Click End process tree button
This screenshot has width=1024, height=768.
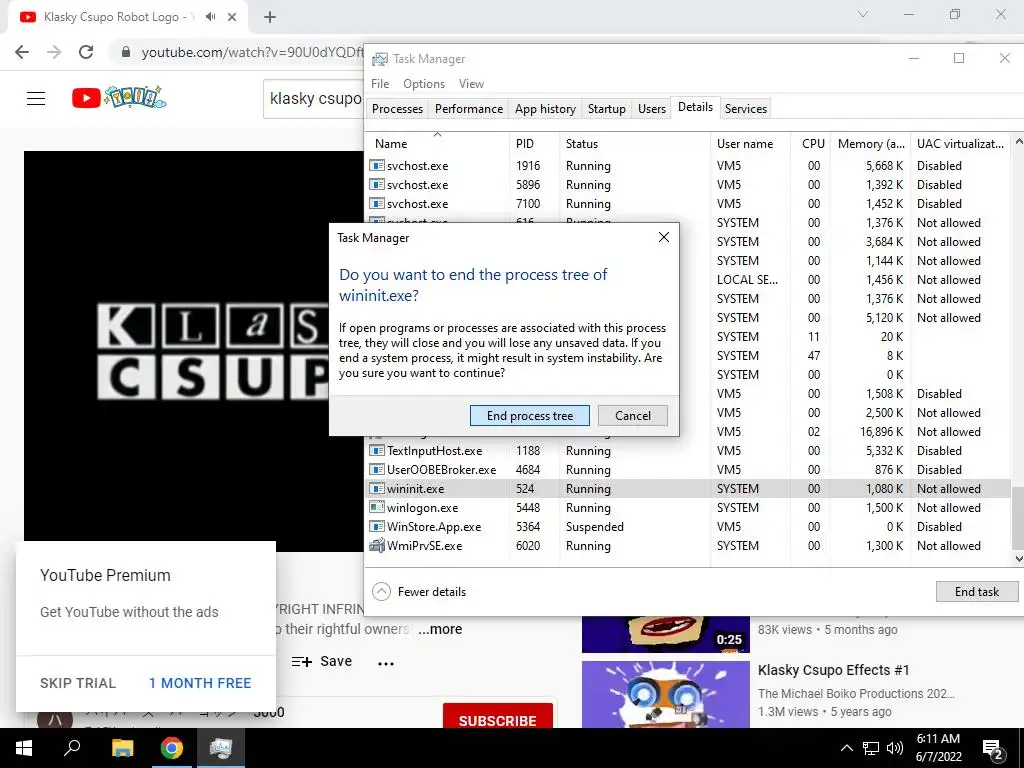point(530,415)
